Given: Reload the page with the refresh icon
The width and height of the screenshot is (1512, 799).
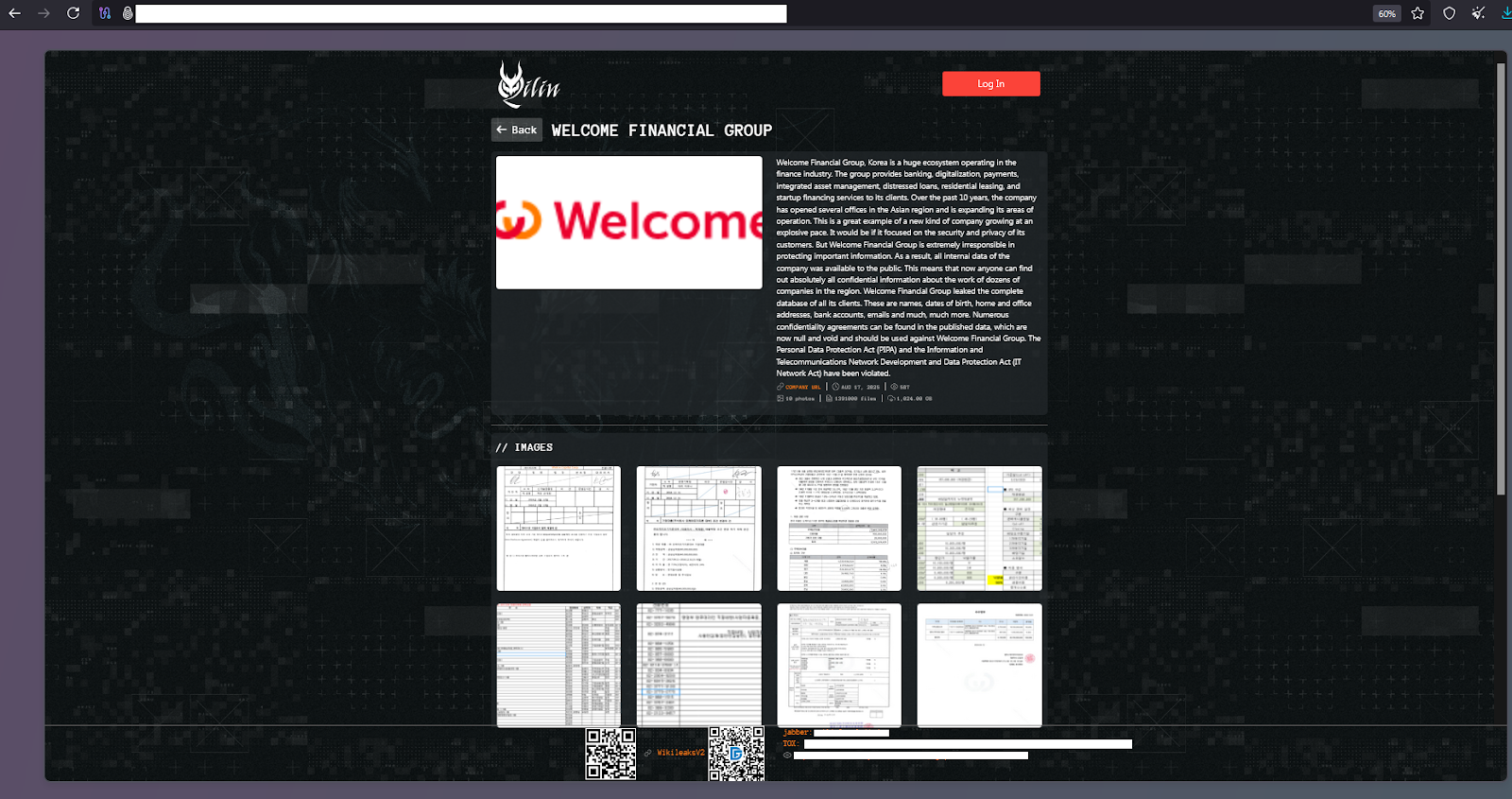Looking at the screenshot, I should 74,13.
